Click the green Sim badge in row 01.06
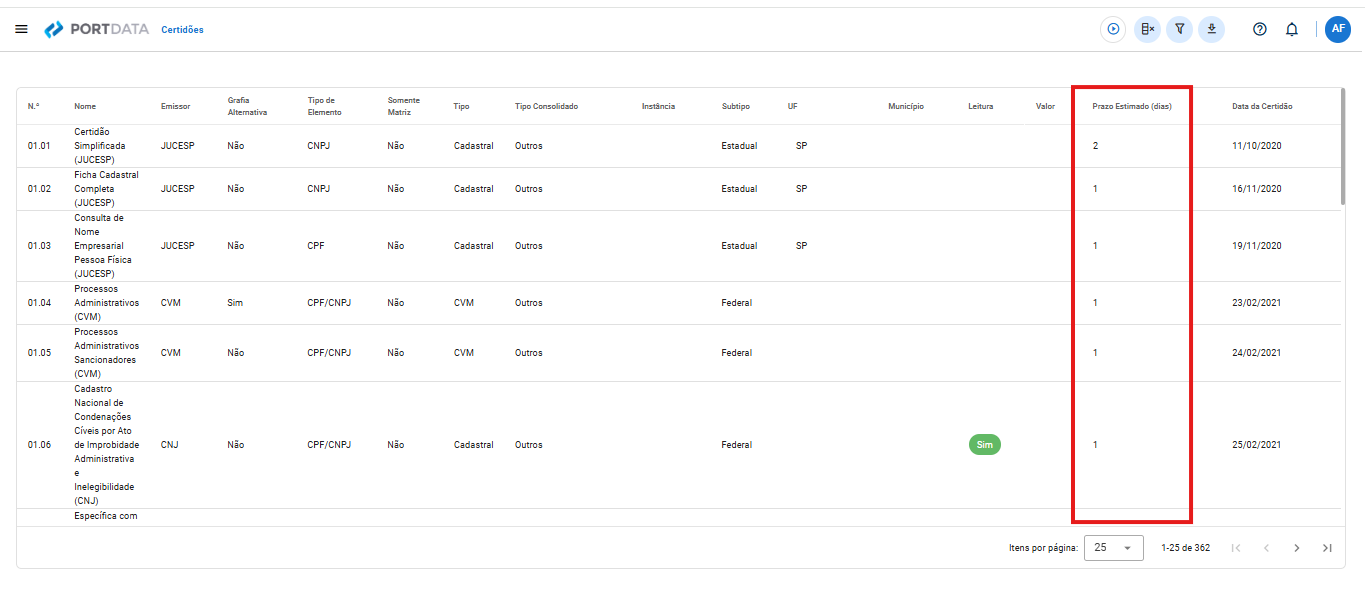This screenshot has width=1365, height=605. point(984,445)
